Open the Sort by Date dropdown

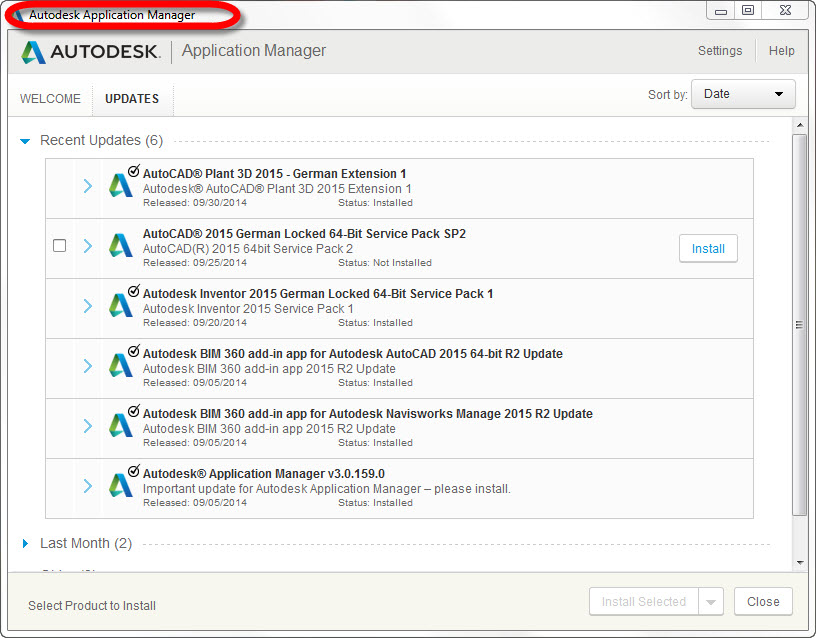point(743,94)
